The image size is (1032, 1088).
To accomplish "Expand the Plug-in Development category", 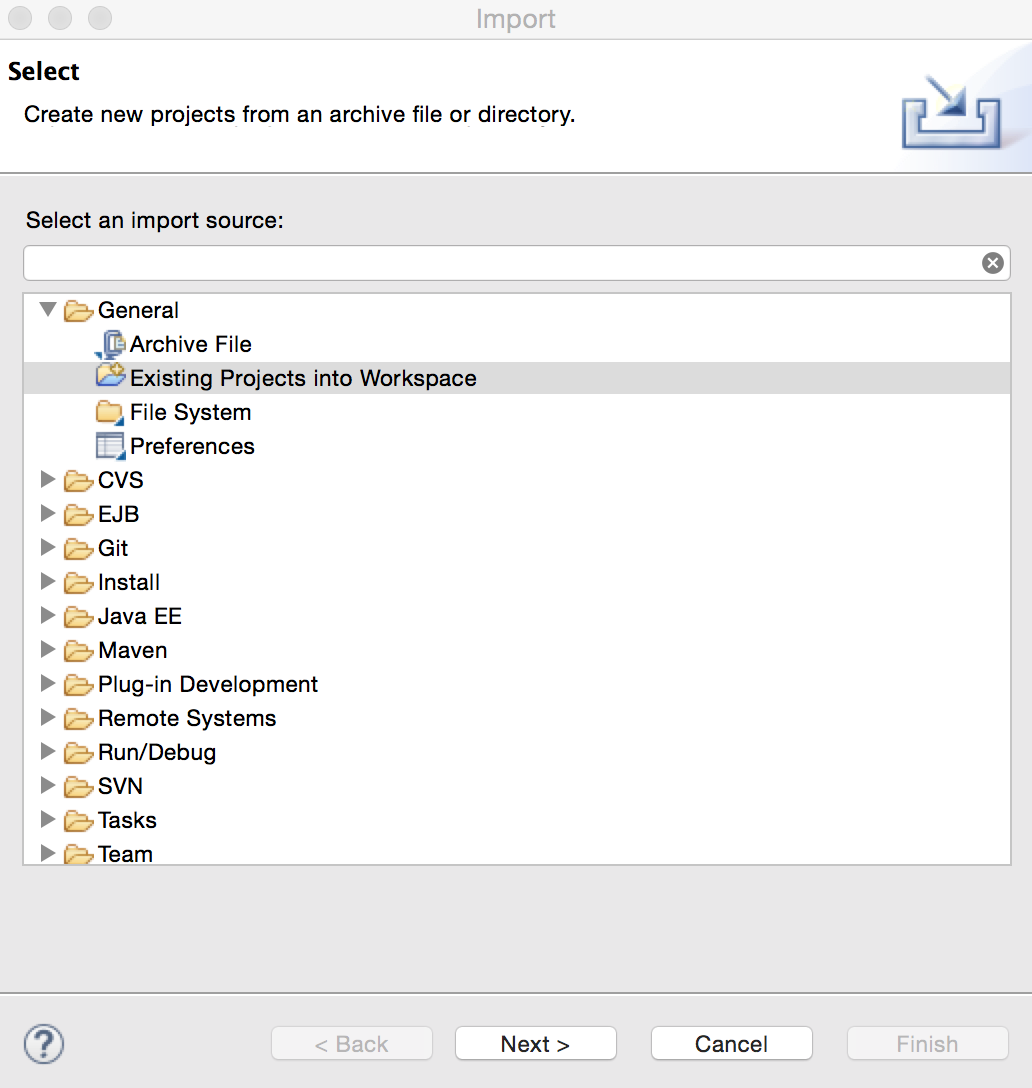I will [x=47, y=684].
